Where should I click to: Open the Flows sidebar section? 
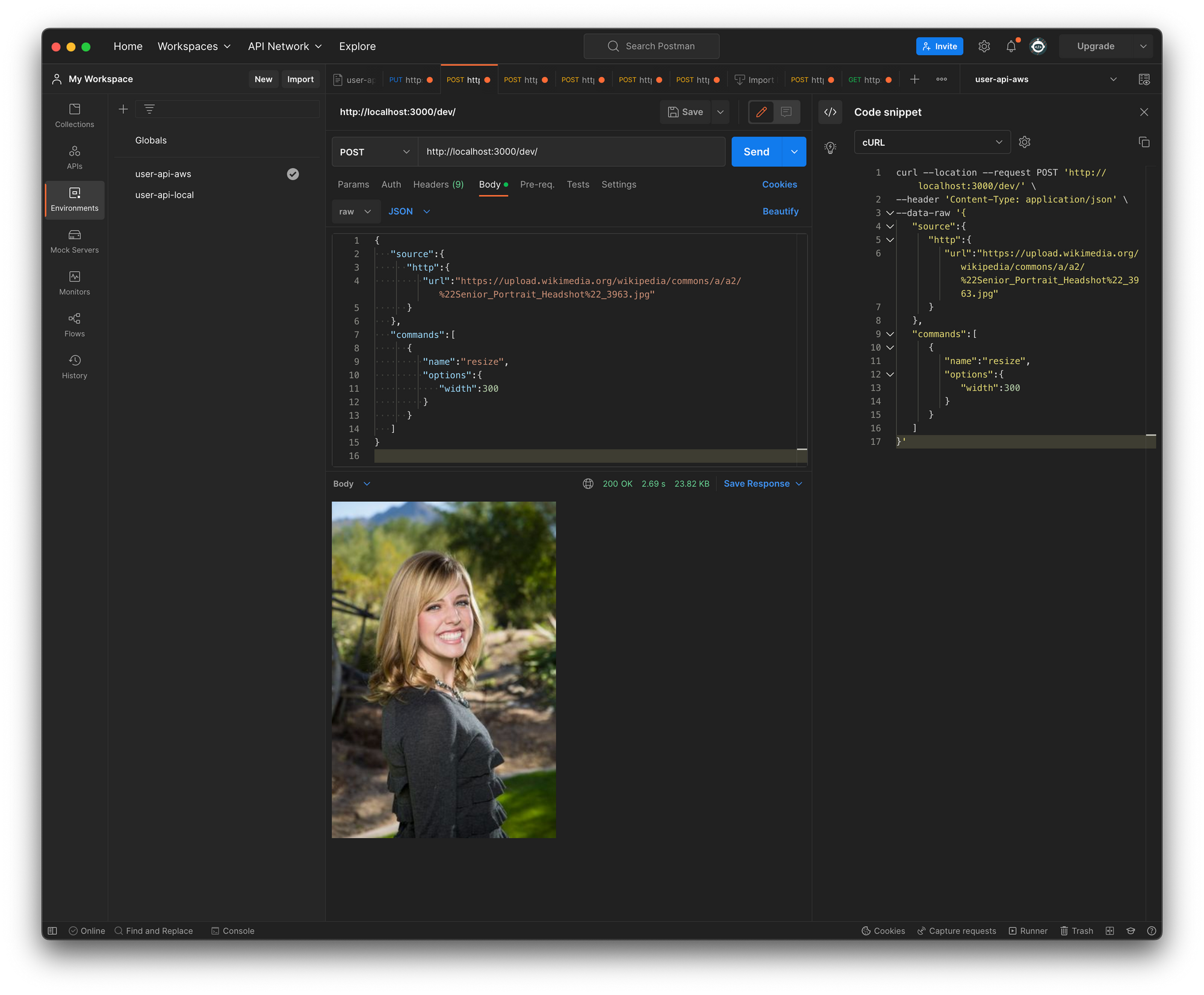coord(75,325)
